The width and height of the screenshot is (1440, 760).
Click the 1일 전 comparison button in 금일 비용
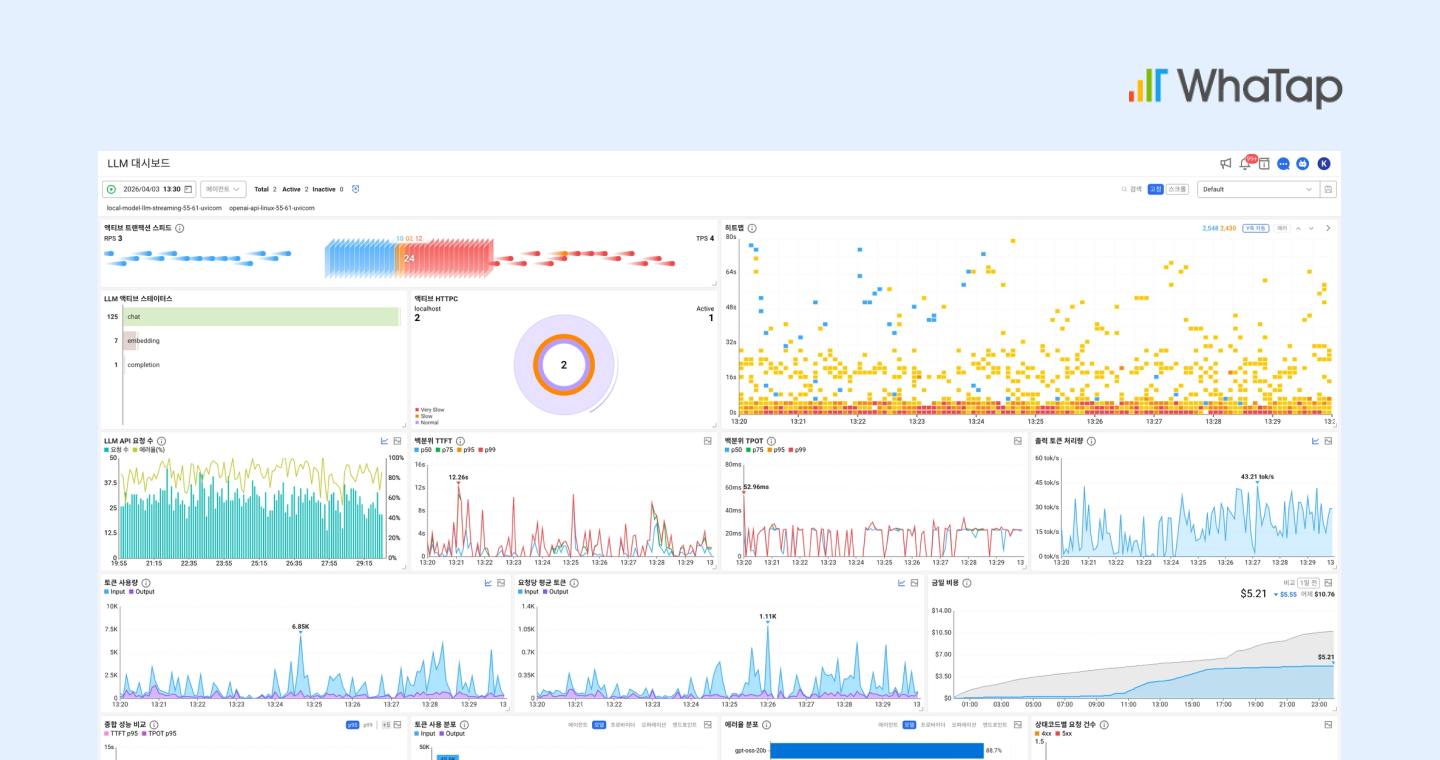[x=1307, y=583]
